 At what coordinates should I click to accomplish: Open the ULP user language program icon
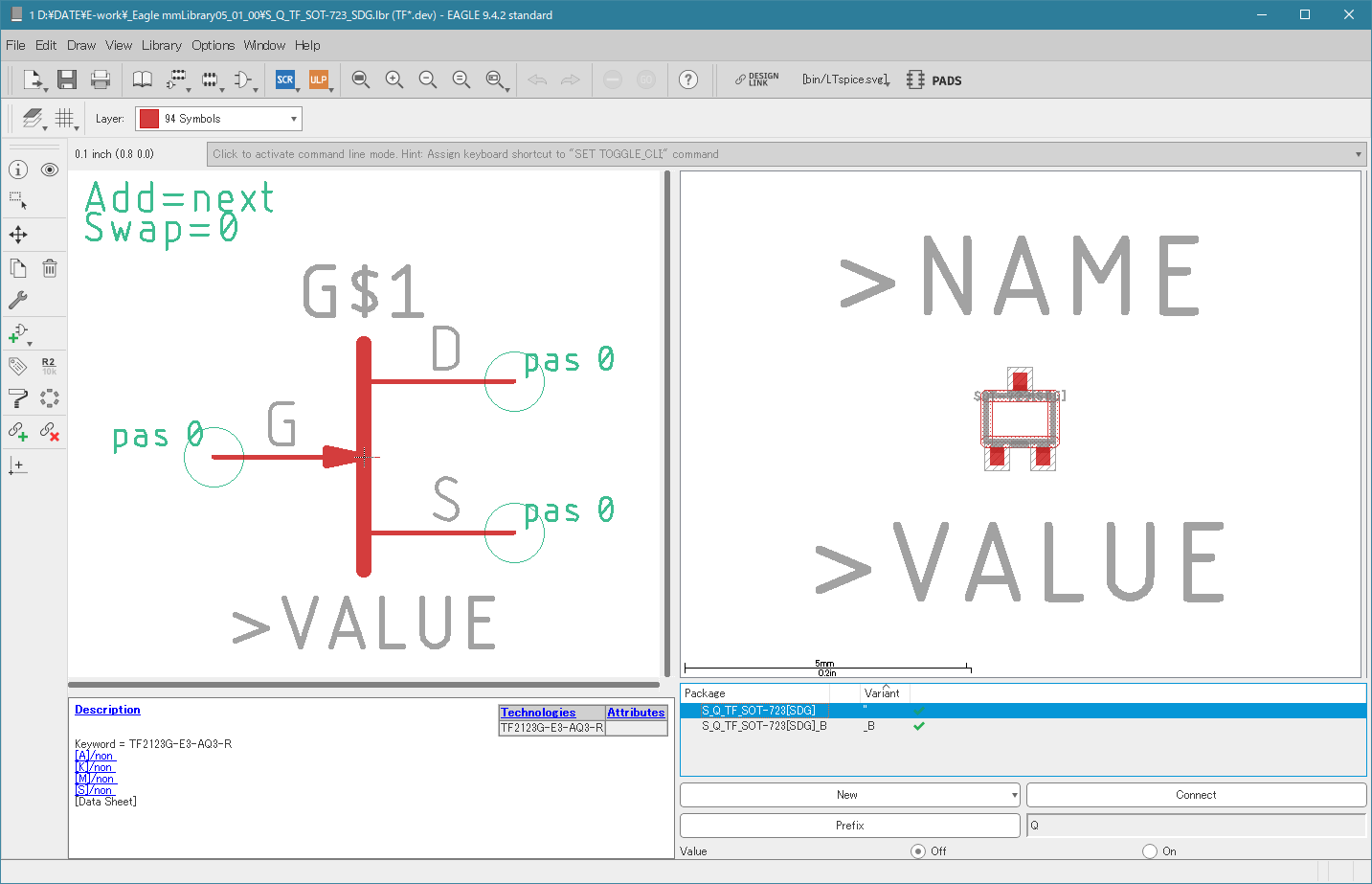pos(319,79)
